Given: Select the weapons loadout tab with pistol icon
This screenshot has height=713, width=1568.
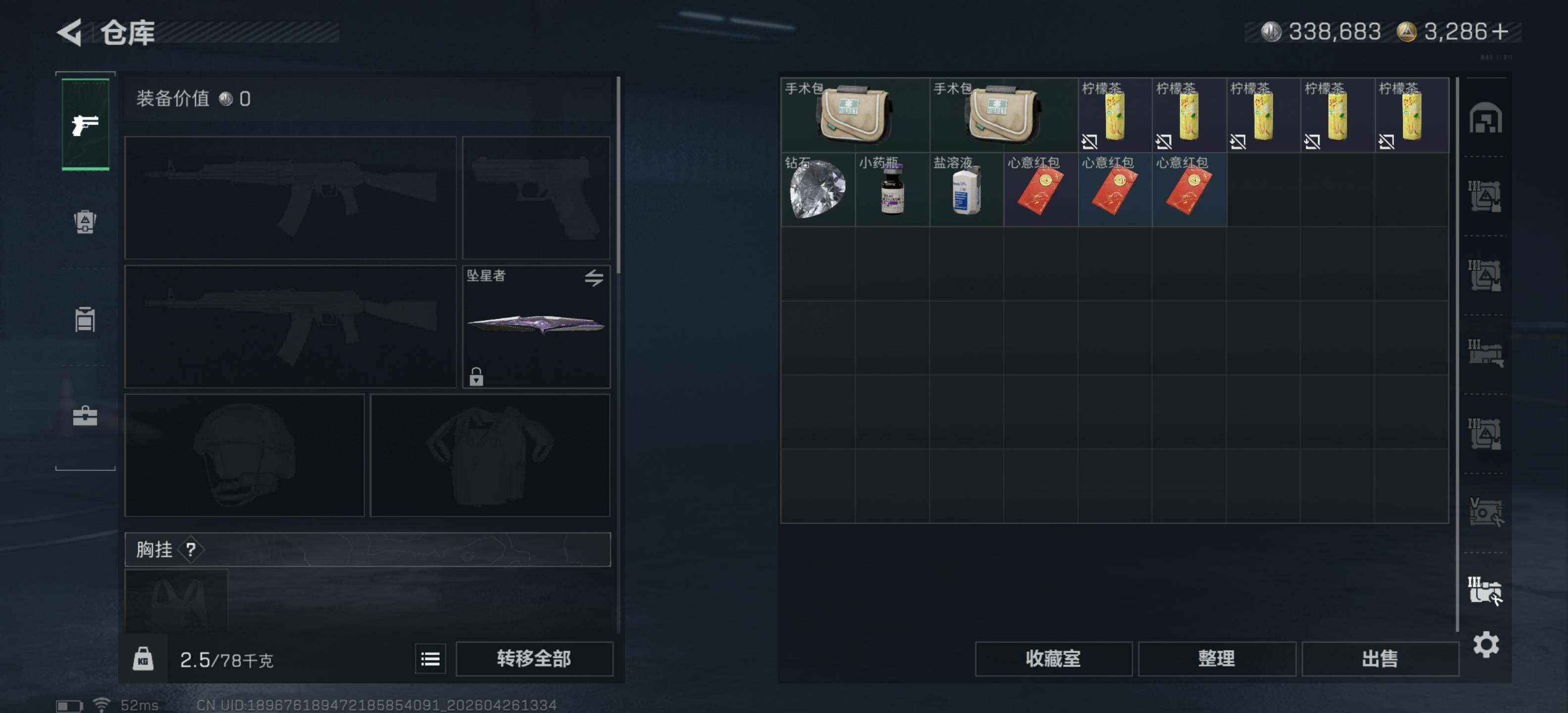Looking at the screenshot, I should pyautogui.click(x=85, y=125).
